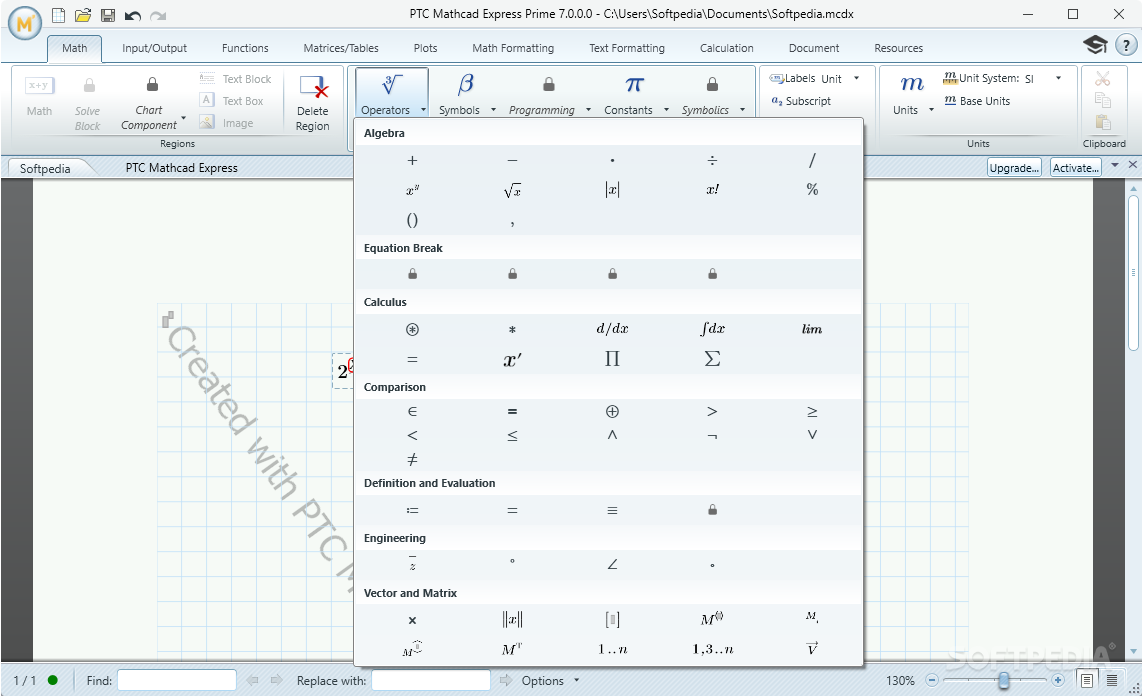
Task: Insert the product Π operator
Action: coord(612,359)
